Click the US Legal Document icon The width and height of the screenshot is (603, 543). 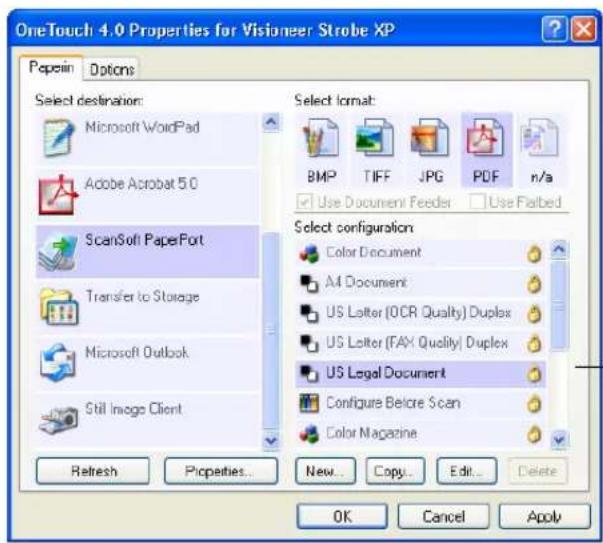(309, 373)
